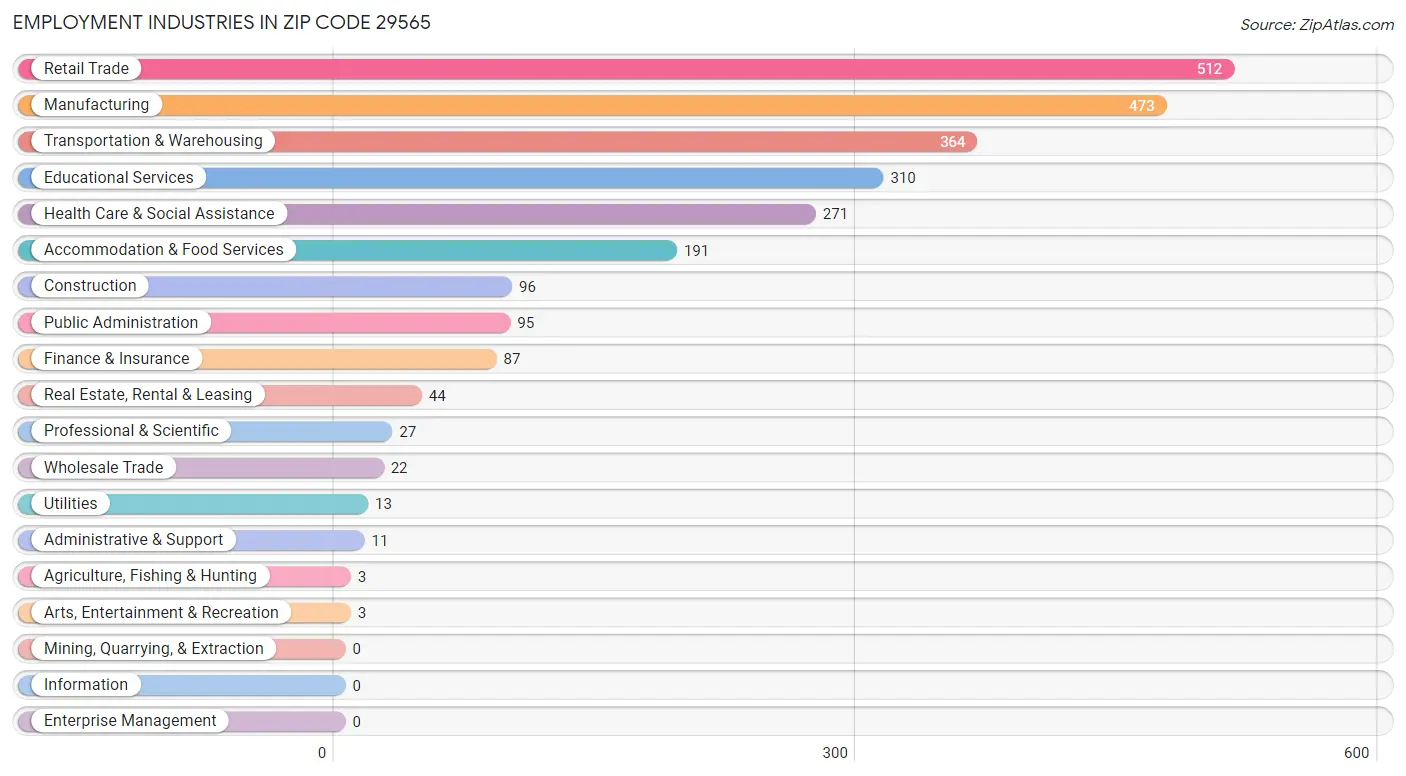The width and height of the screenshot is (1406, 776).
Task: Click the Arts, Entertainment & Recreation label
Action: (x=161, y=613)
